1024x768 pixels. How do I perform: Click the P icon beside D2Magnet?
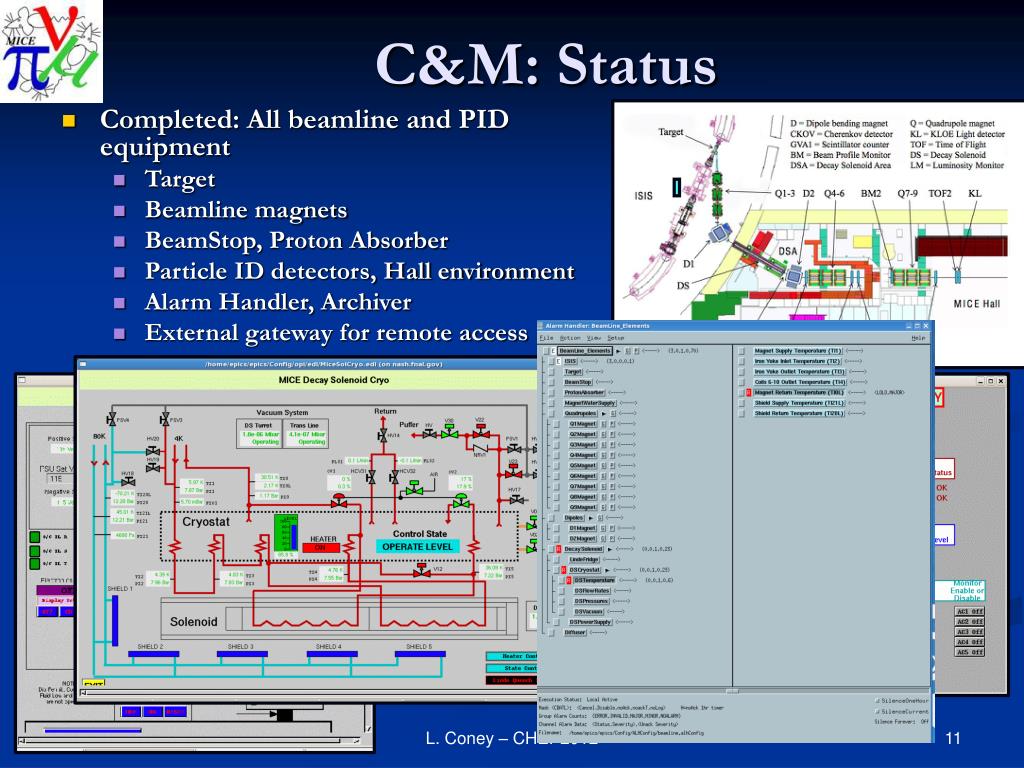point(612,539)
